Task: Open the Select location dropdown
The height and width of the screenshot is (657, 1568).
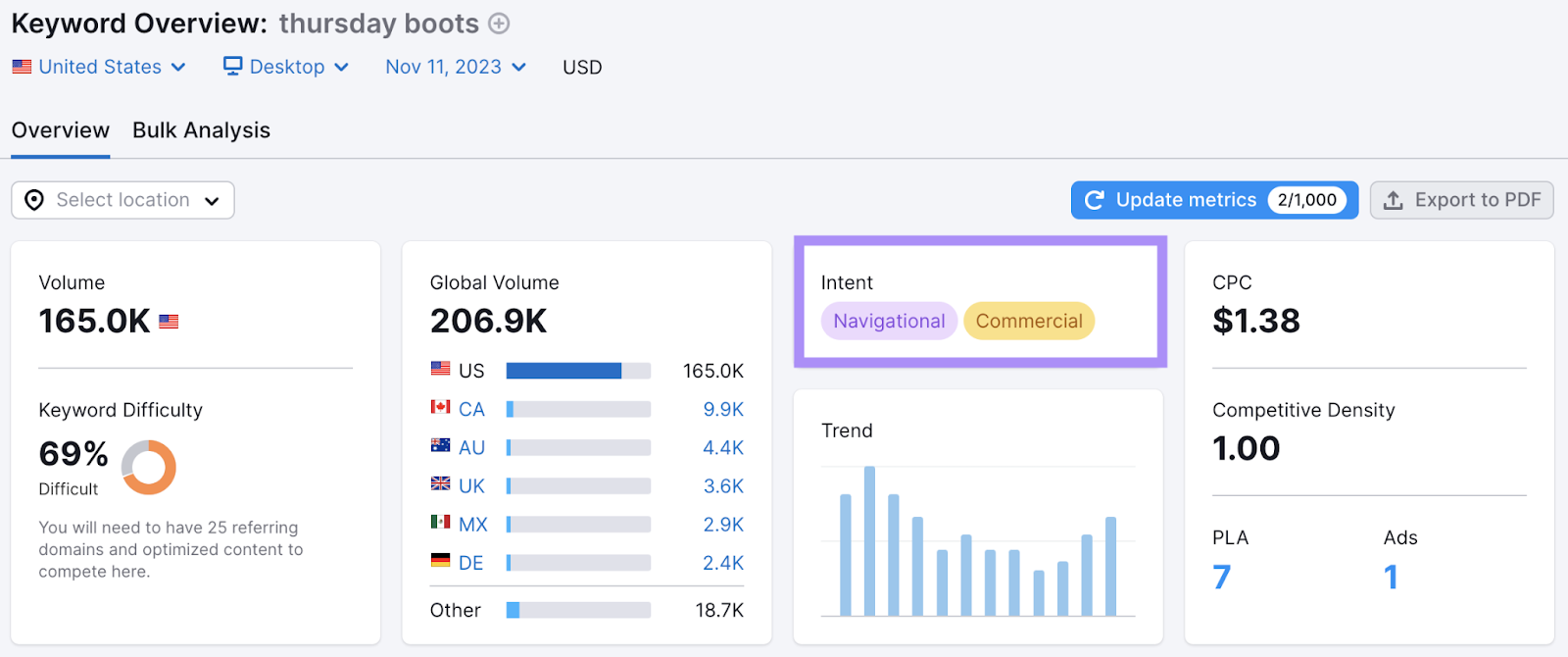Action: (122, 200)
